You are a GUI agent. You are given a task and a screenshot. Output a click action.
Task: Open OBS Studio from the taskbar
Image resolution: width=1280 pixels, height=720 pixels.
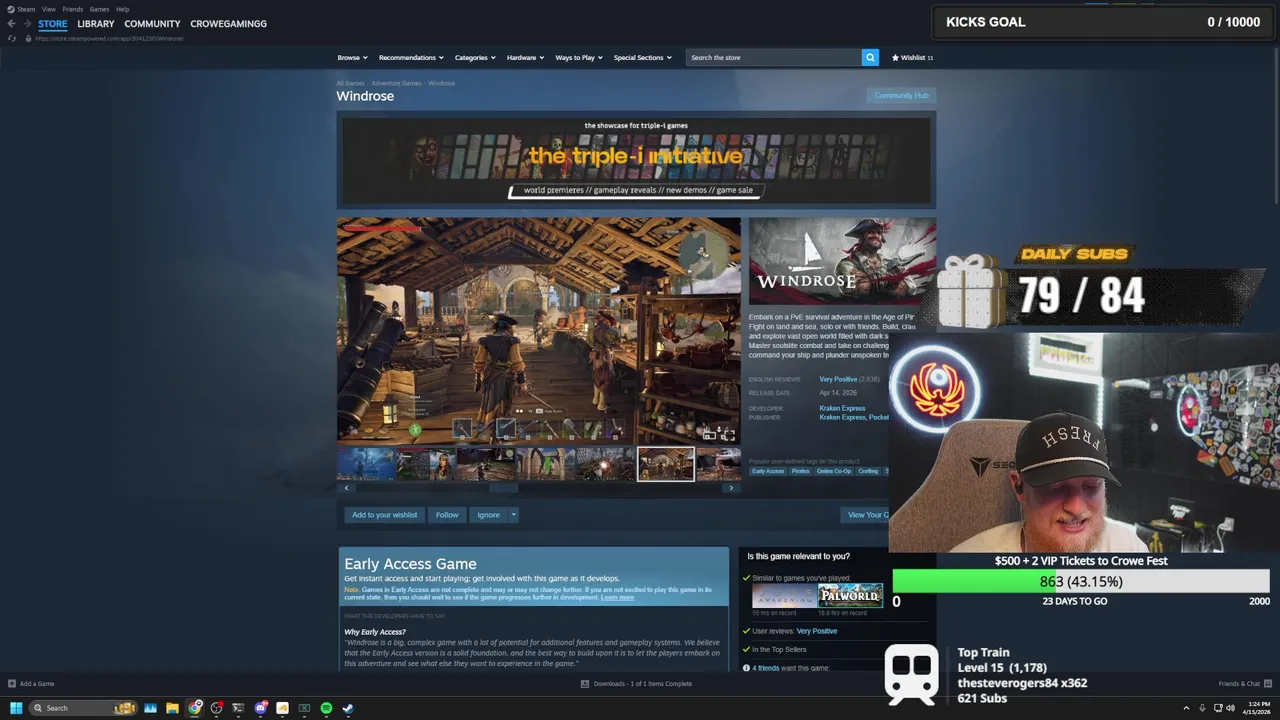(216, 708)
